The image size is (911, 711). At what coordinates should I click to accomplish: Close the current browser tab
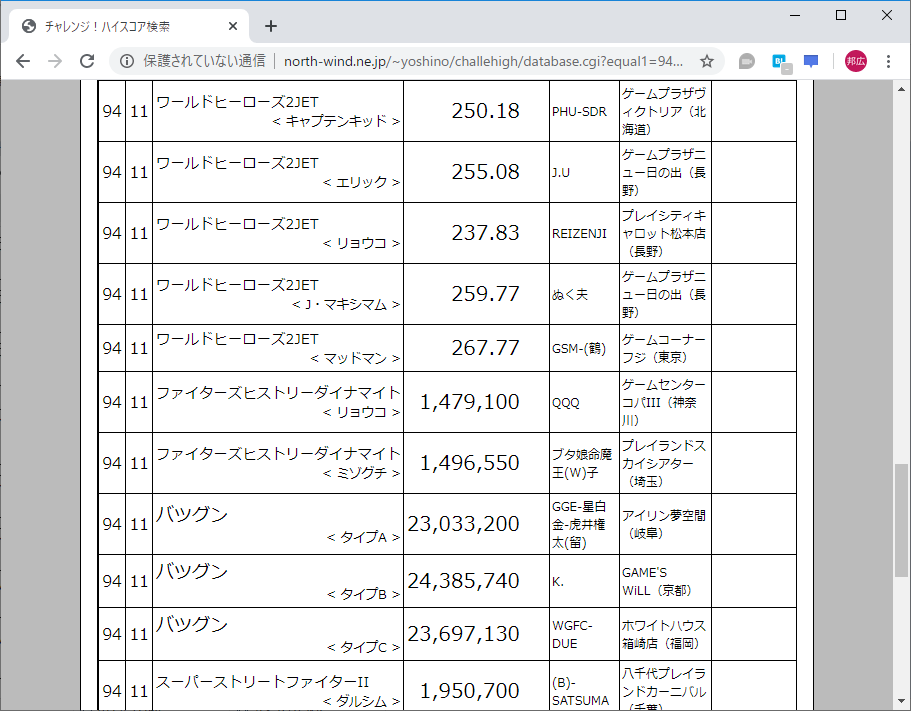click(x=233, y=26)
